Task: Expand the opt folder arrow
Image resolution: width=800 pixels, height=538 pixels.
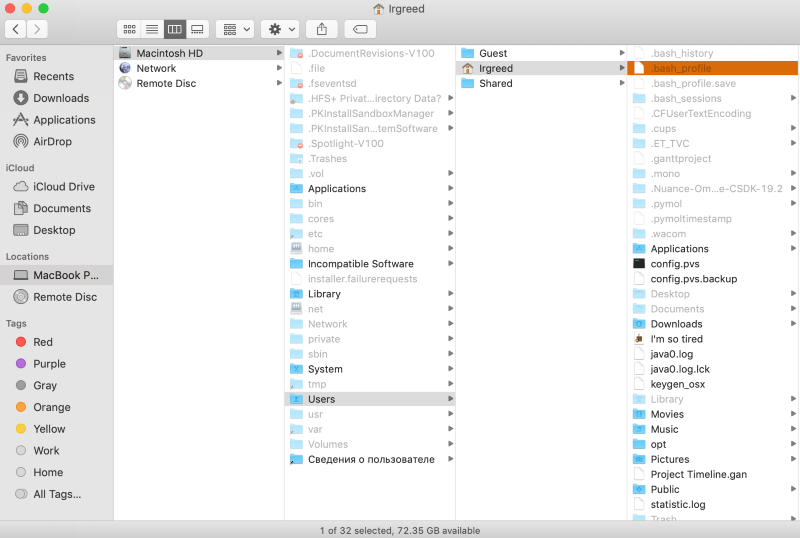Action: pyautogui.click(x=793, y=444)
